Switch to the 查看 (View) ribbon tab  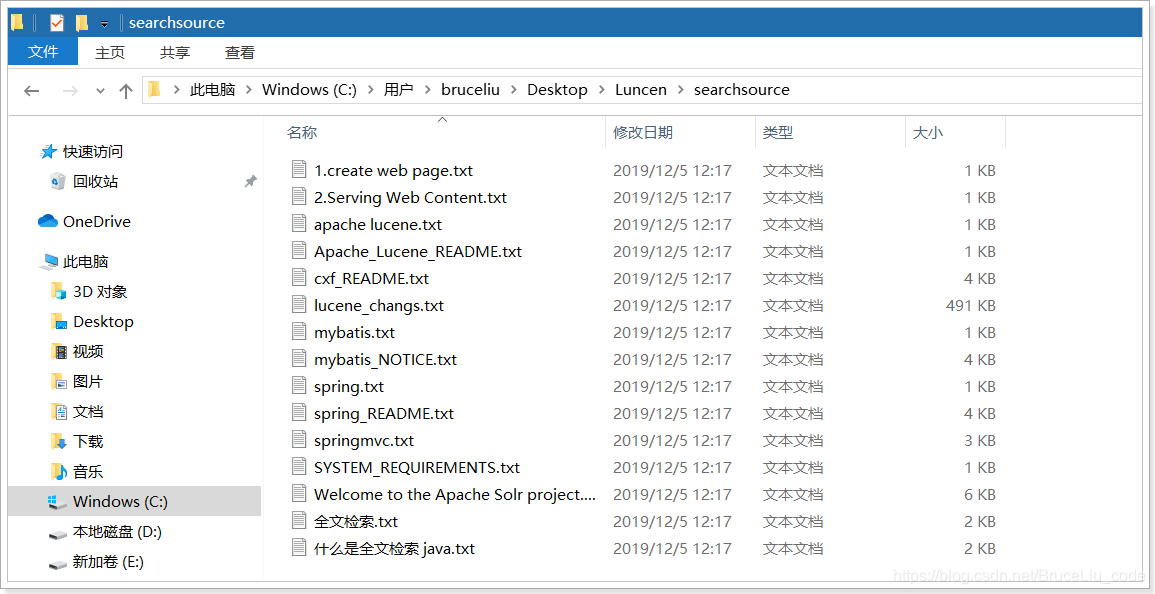click(239, 52)
